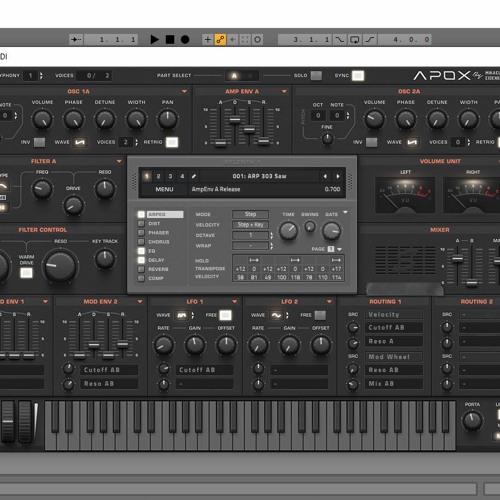This screenshot has width=500, height=500.
Task: Open the arpeggiator MODE Step dropdown
Action: [x=250, y=214]
